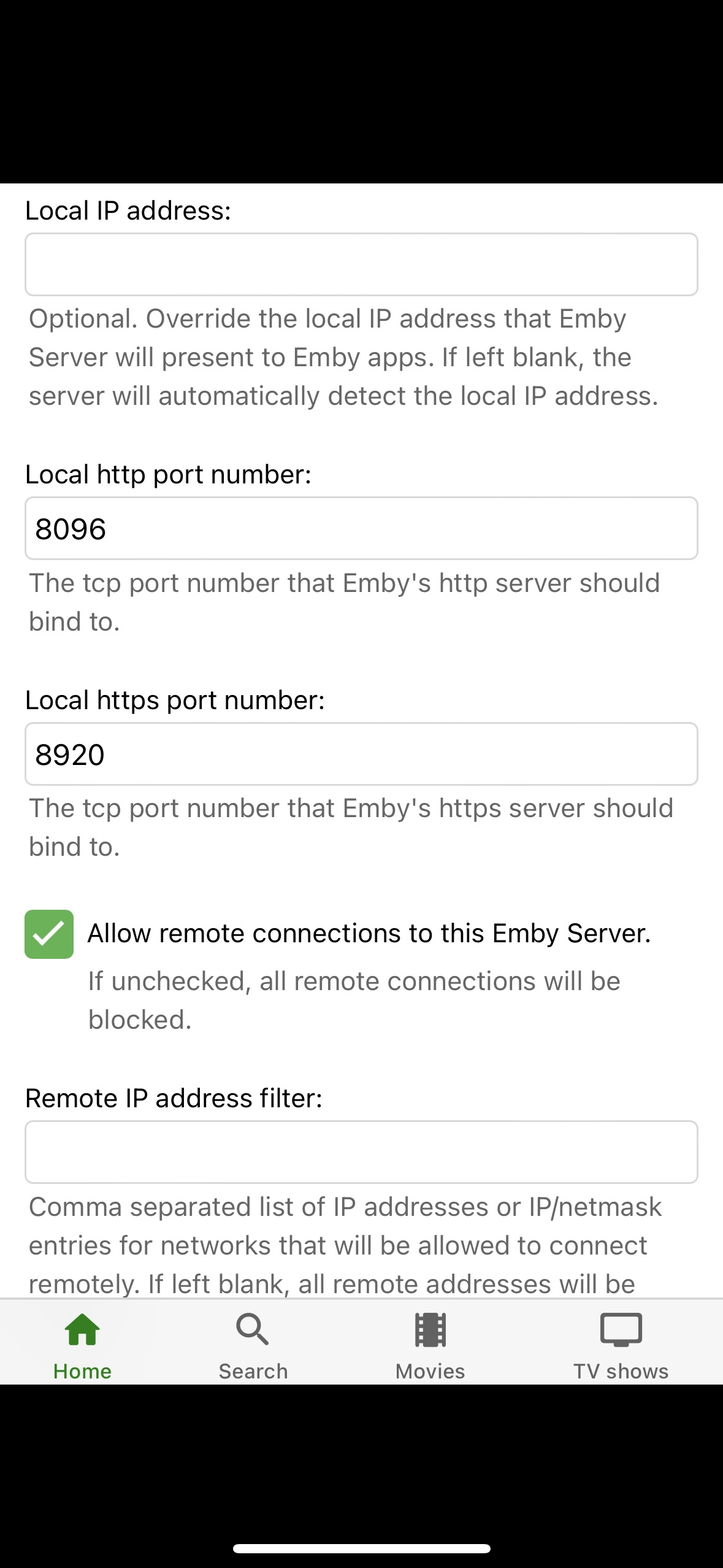Click the 'Local https port number:' label

(x=175, y=700)
